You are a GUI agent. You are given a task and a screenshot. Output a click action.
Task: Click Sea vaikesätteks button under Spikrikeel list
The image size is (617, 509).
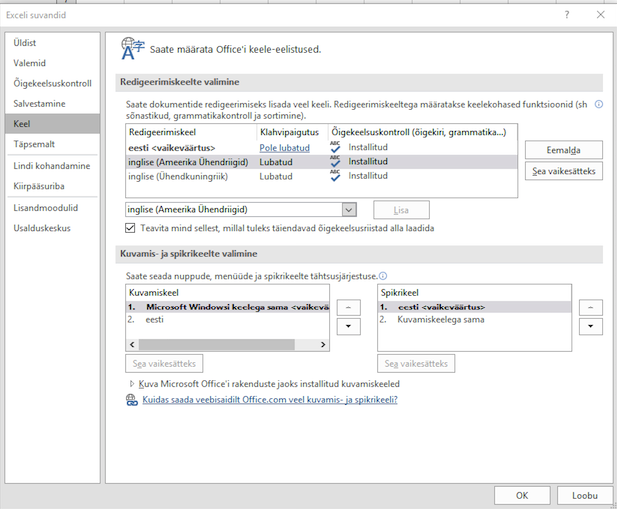point(416,363)
